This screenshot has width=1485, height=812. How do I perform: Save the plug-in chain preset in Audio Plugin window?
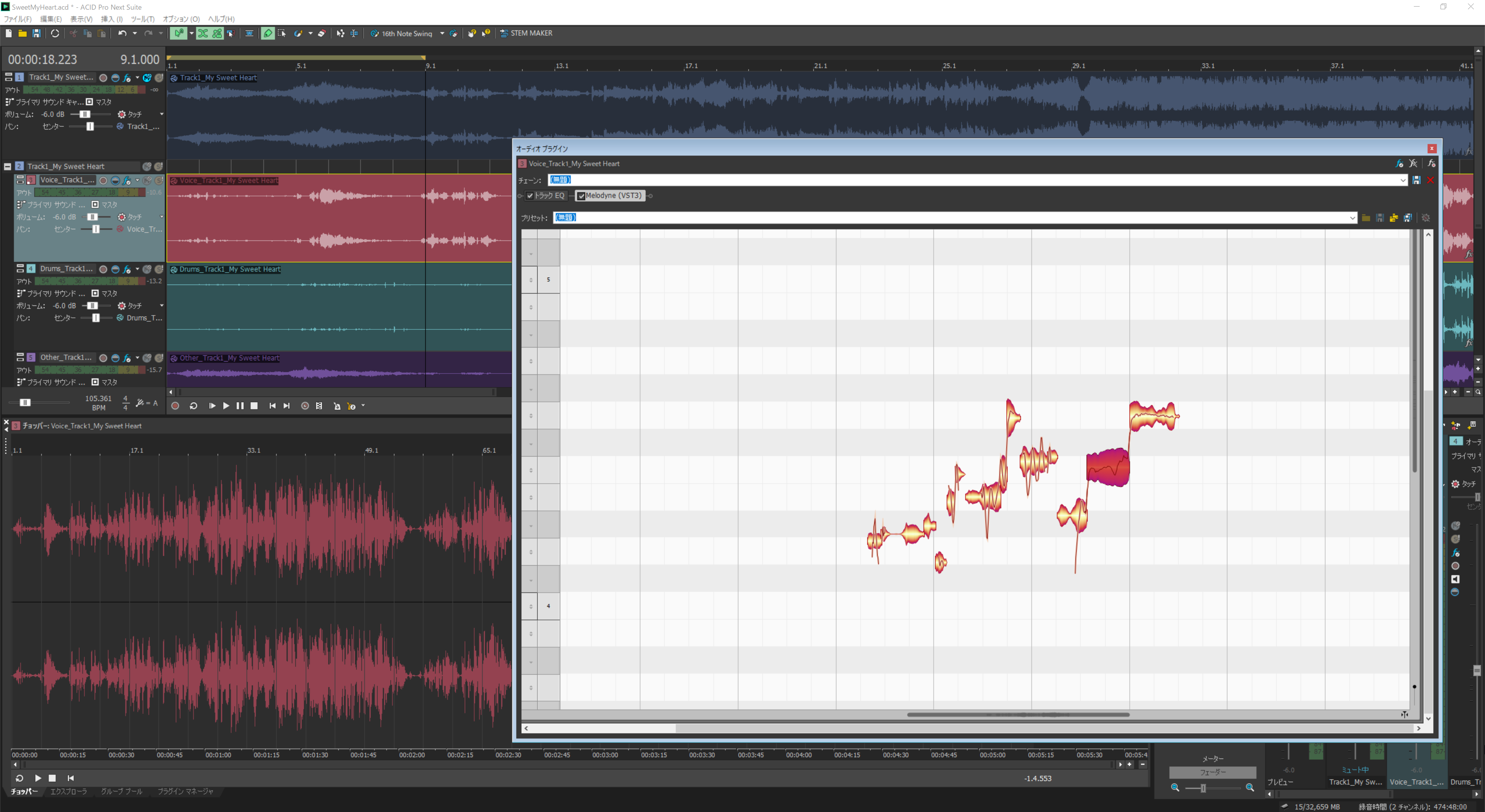click(x=1417, y=181)
